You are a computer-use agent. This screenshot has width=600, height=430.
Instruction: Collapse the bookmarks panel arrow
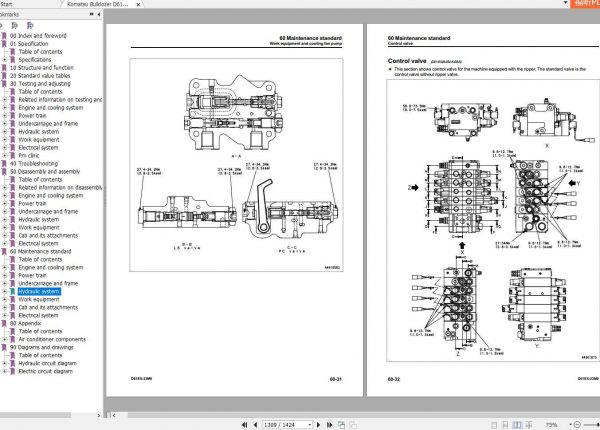tap(99, 14)
